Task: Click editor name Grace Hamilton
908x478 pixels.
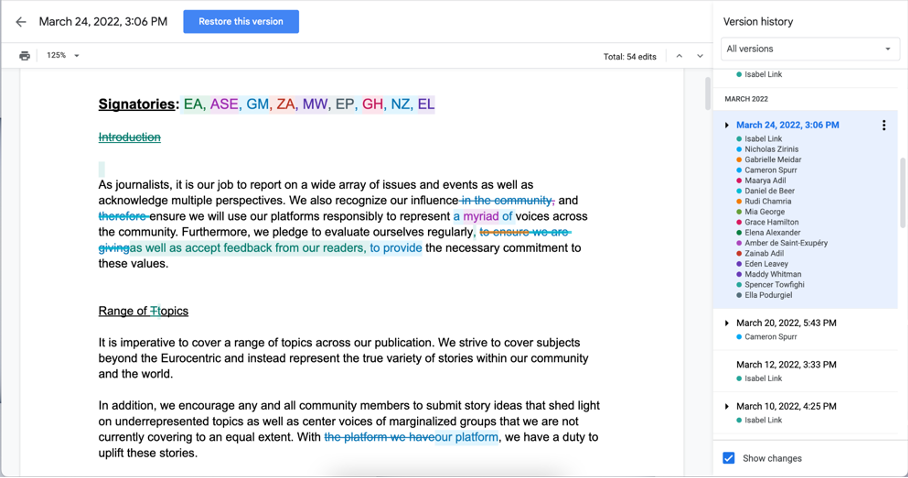Action: [x=771, y=222]
